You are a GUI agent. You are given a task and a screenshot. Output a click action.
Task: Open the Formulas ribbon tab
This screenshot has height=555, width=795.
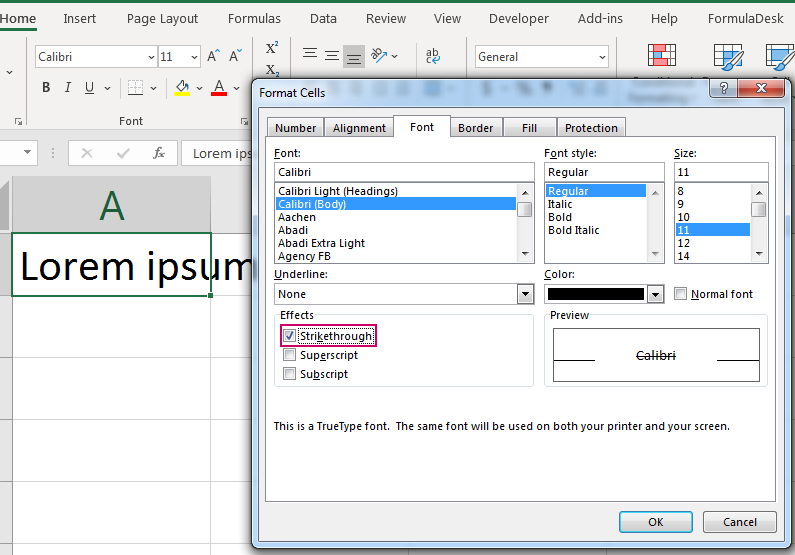(x=254, y=19)
